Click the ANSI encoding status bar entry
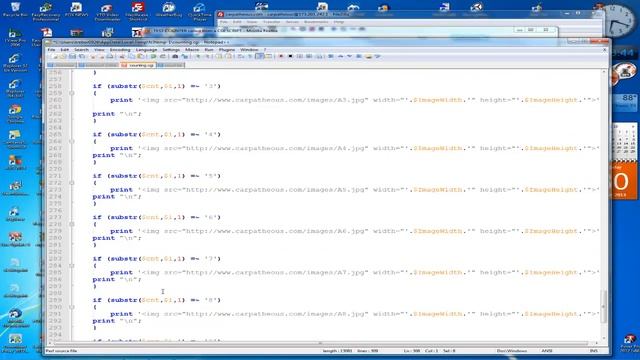The height and width of the screenshot is (360, 640). tap(547, 351)
